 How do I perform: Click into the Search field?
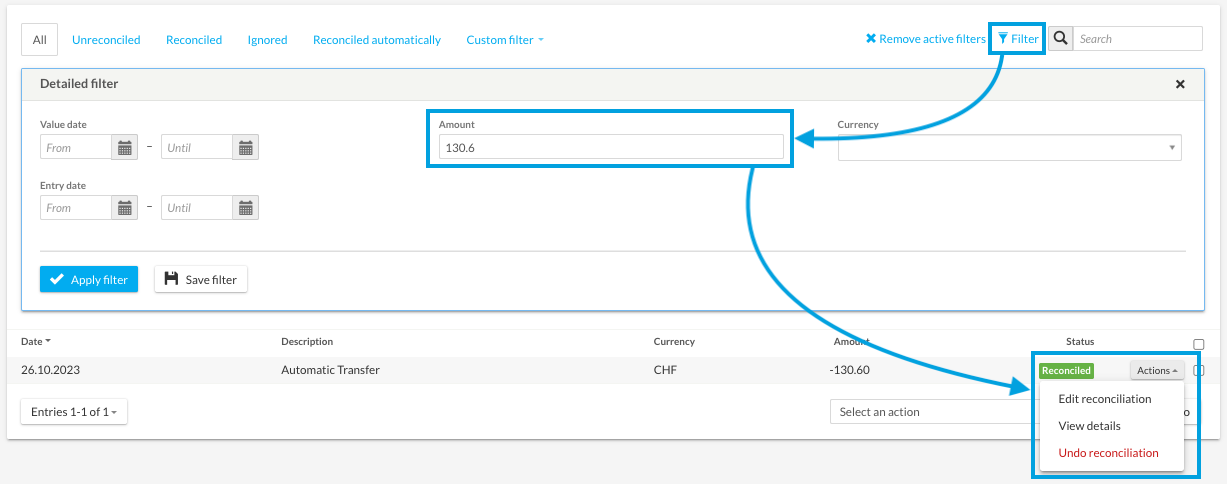pos(1137,39)
